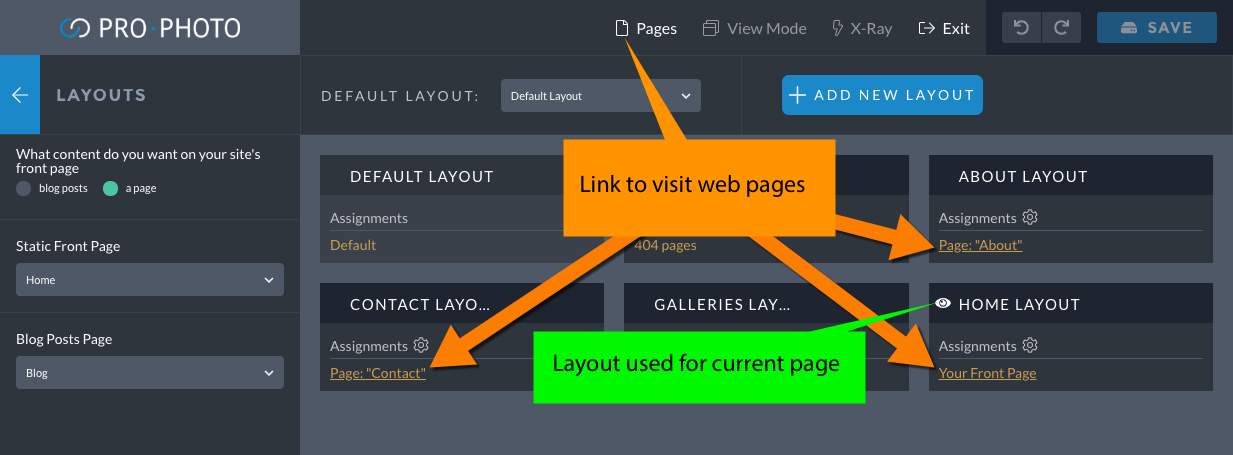Add a new layout
The width and height of the screenshot is (1233, 455).
click(x=882, y=95)
